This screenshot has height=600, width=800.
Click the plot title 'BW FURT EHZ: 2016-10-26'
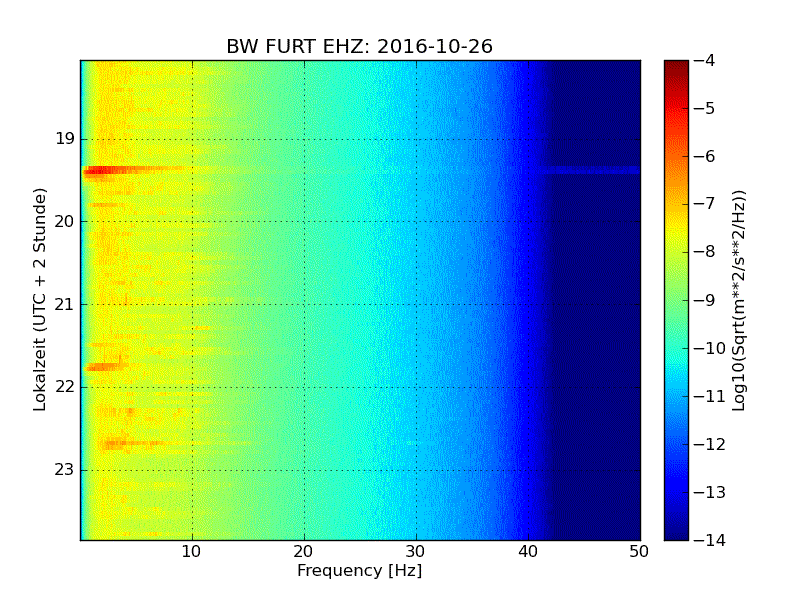coord(359,47)
